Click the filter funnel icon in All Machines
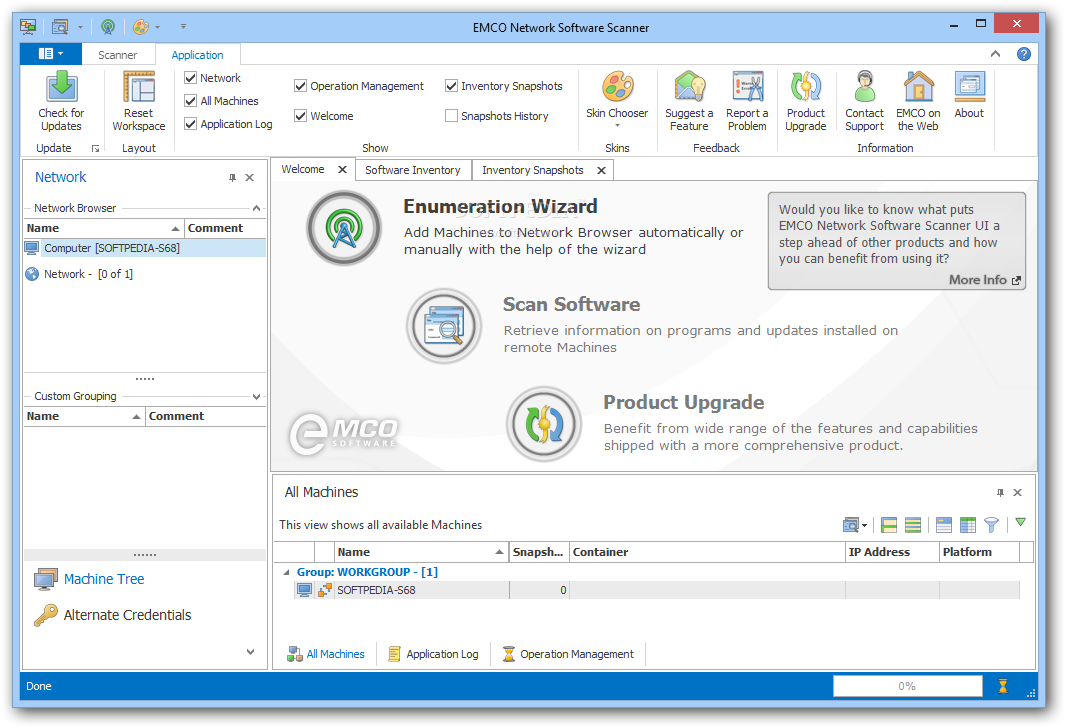The width and height of the screenshot is (1066, 728). [991, 525]
